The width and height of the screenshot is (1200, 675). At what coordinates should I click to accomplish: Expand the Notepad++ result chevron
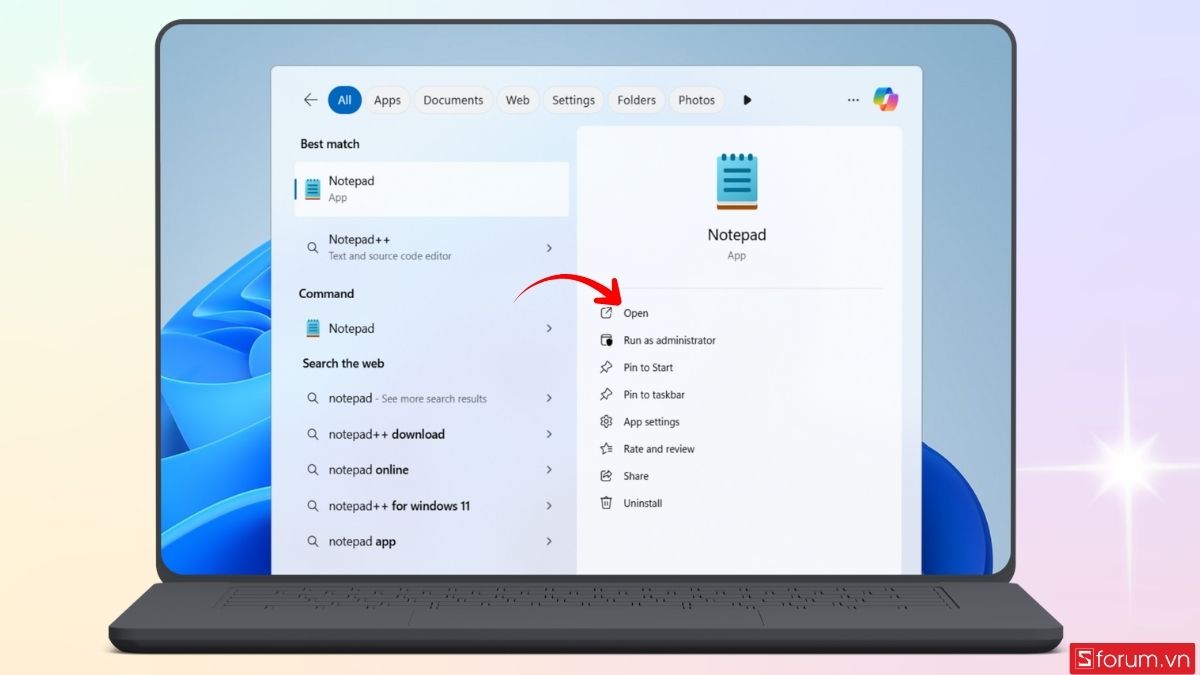549,247
